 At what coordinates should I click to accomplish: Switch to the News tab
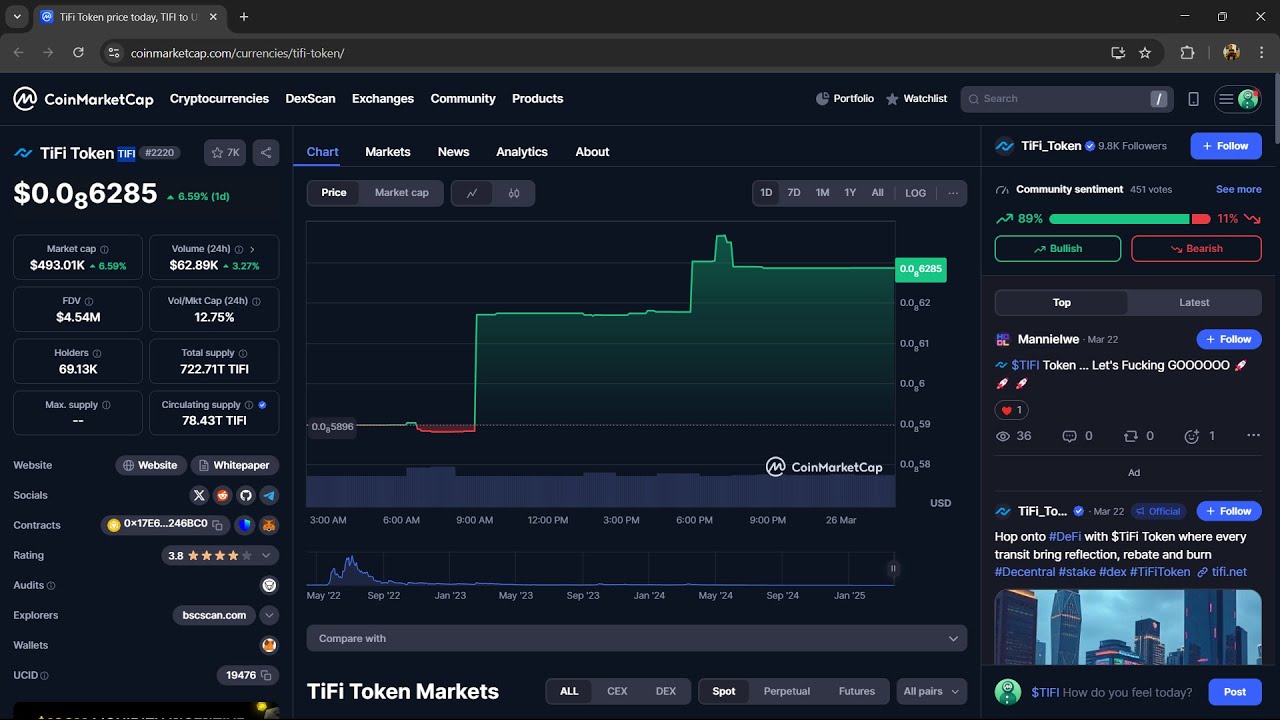coord(453,152)
